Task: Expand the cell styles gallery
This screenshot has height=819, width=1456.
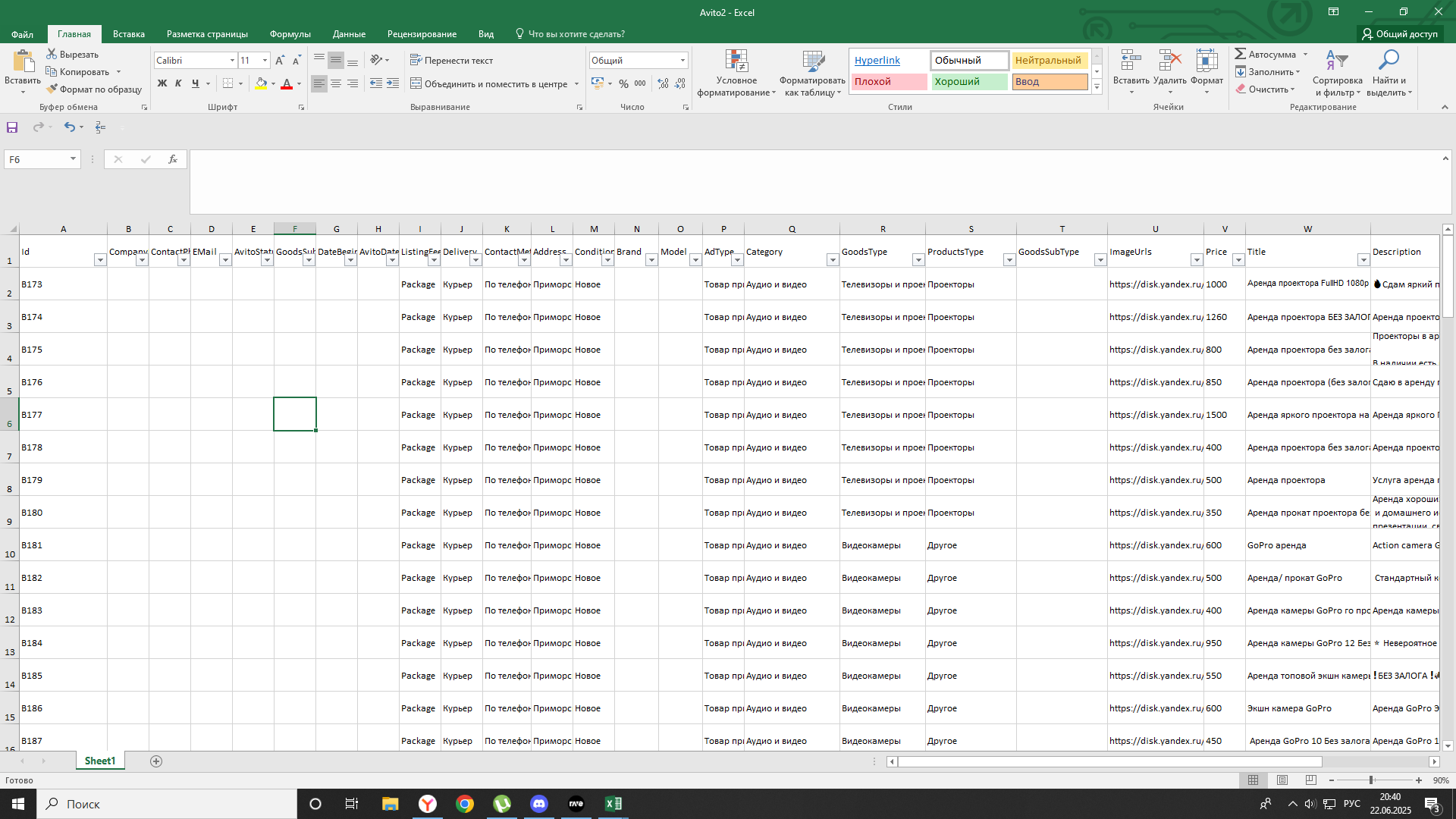Action: pos(1097,87)
